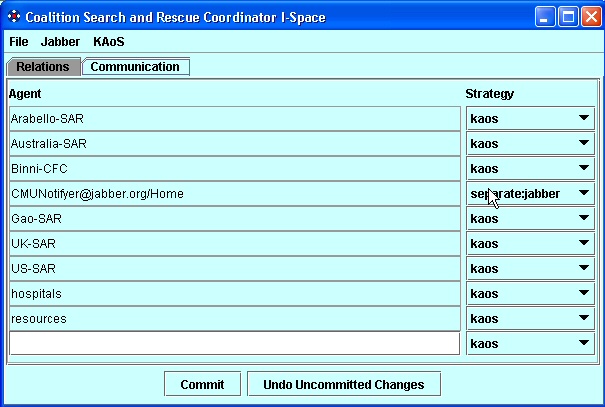This screenshot has width=605, height=407.
Task: Open strategy dropdown for hospitals
Action: pos(530,294)
